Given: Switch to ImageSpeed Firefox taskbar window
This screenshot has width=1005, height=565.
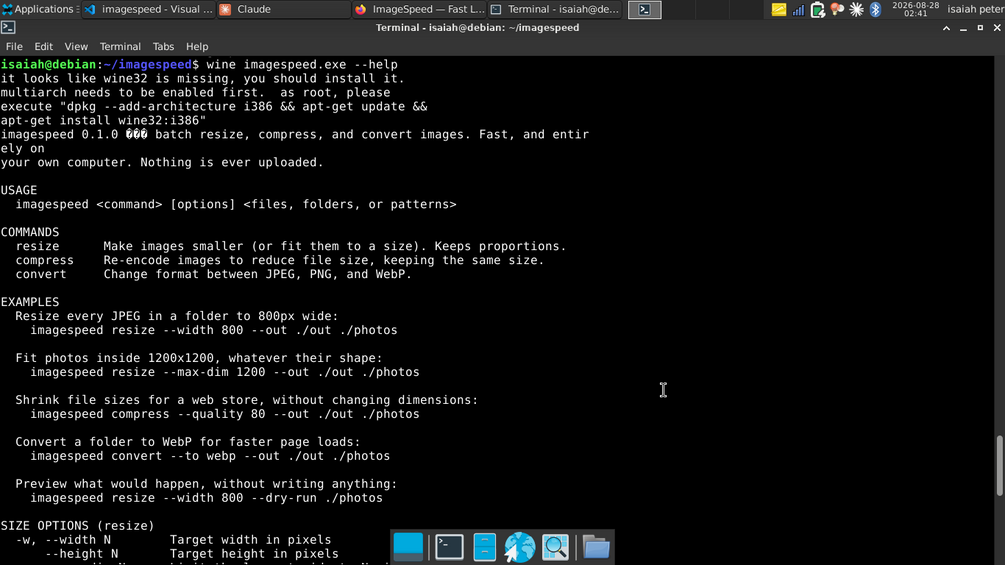Looking at the screenshot, I should click(419, 9).
